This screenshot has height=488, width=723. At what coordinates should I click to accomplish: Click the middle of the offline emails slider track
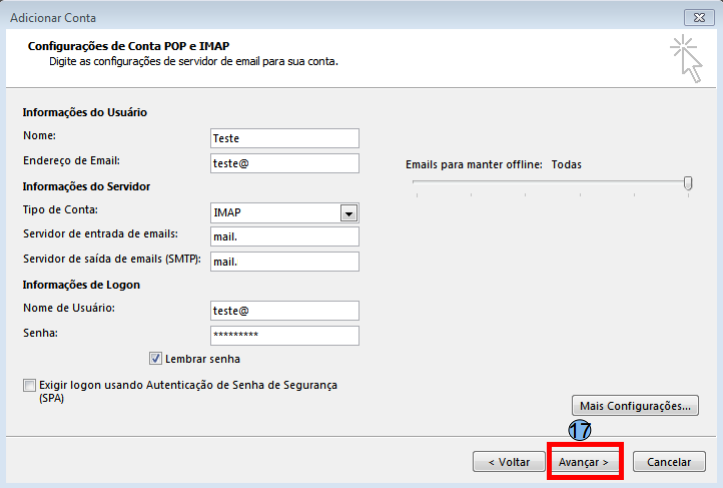click(550, 183)
